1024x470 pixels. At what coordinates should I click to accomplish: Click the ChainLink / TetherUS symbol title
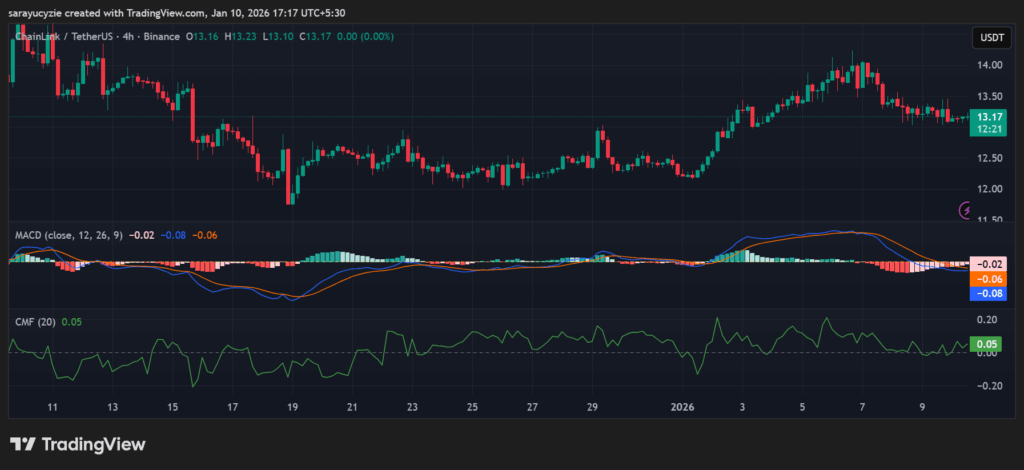click(x=58, y=37)
